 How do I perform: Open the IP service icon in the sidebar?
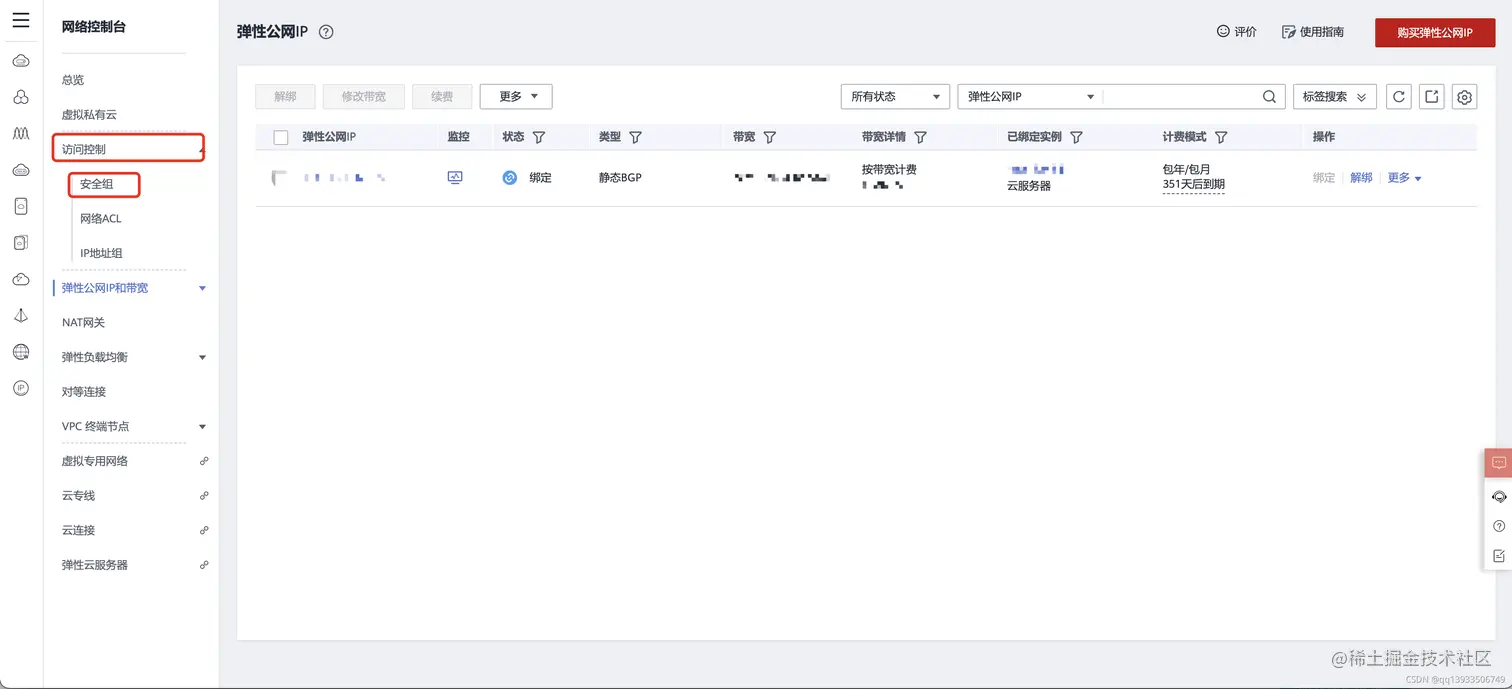(x=20, y=387)
